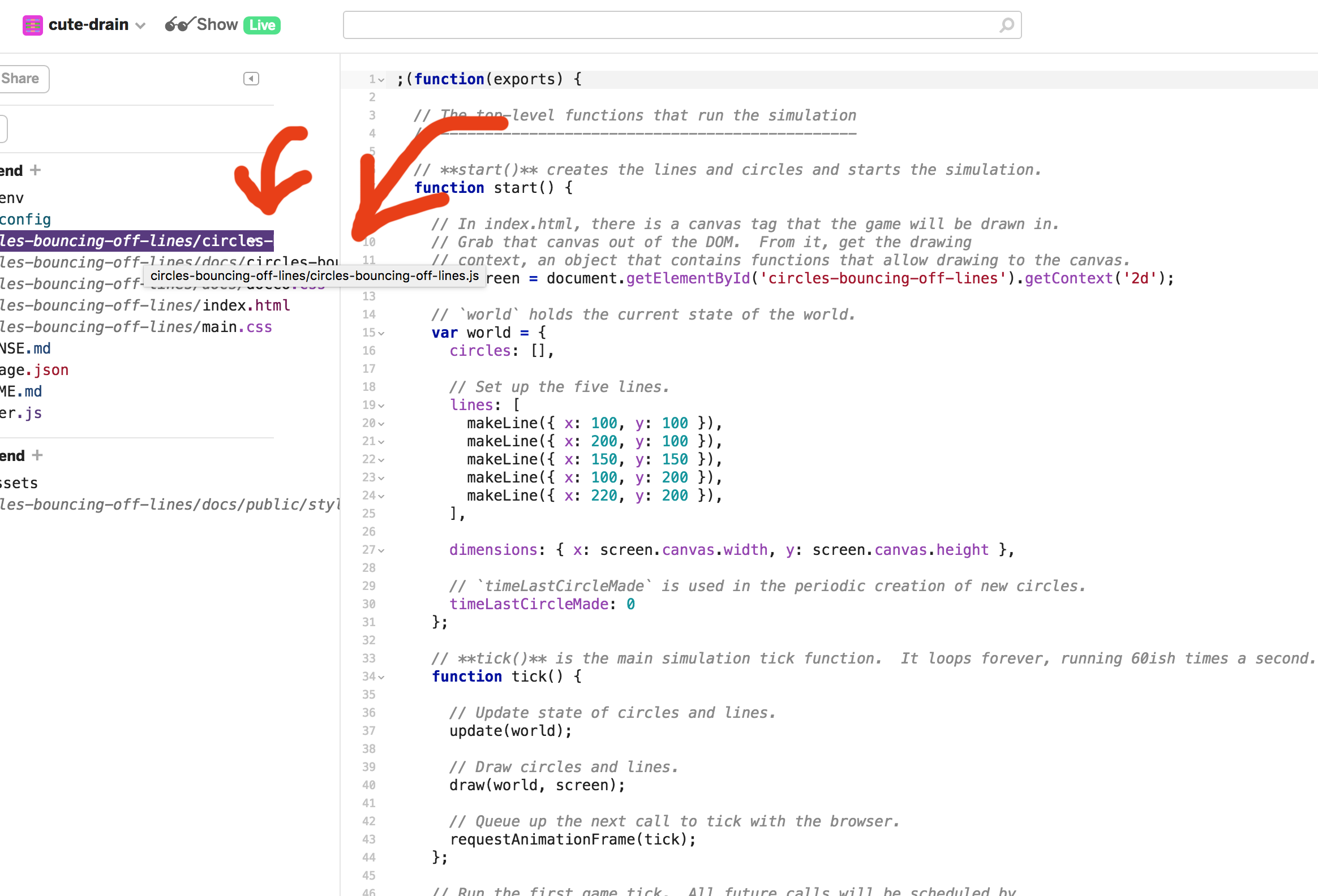Click the Share button
This screenshot has width=1318, height=896.
pos(22,79)
